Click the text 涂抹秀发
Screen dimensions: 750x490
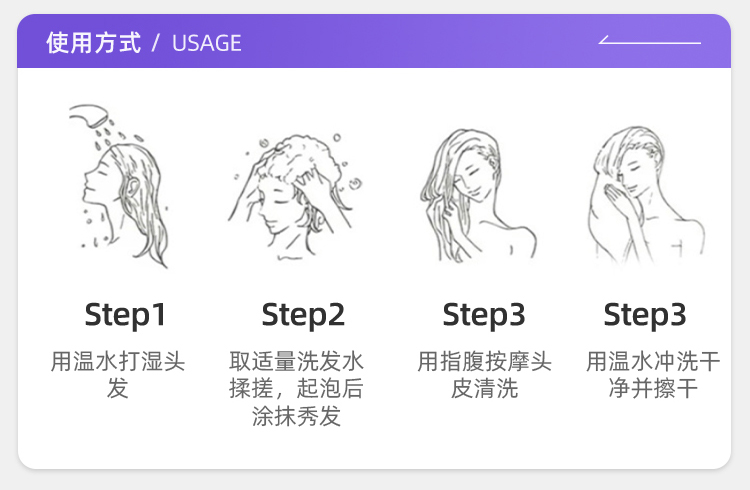click(296, 415)
